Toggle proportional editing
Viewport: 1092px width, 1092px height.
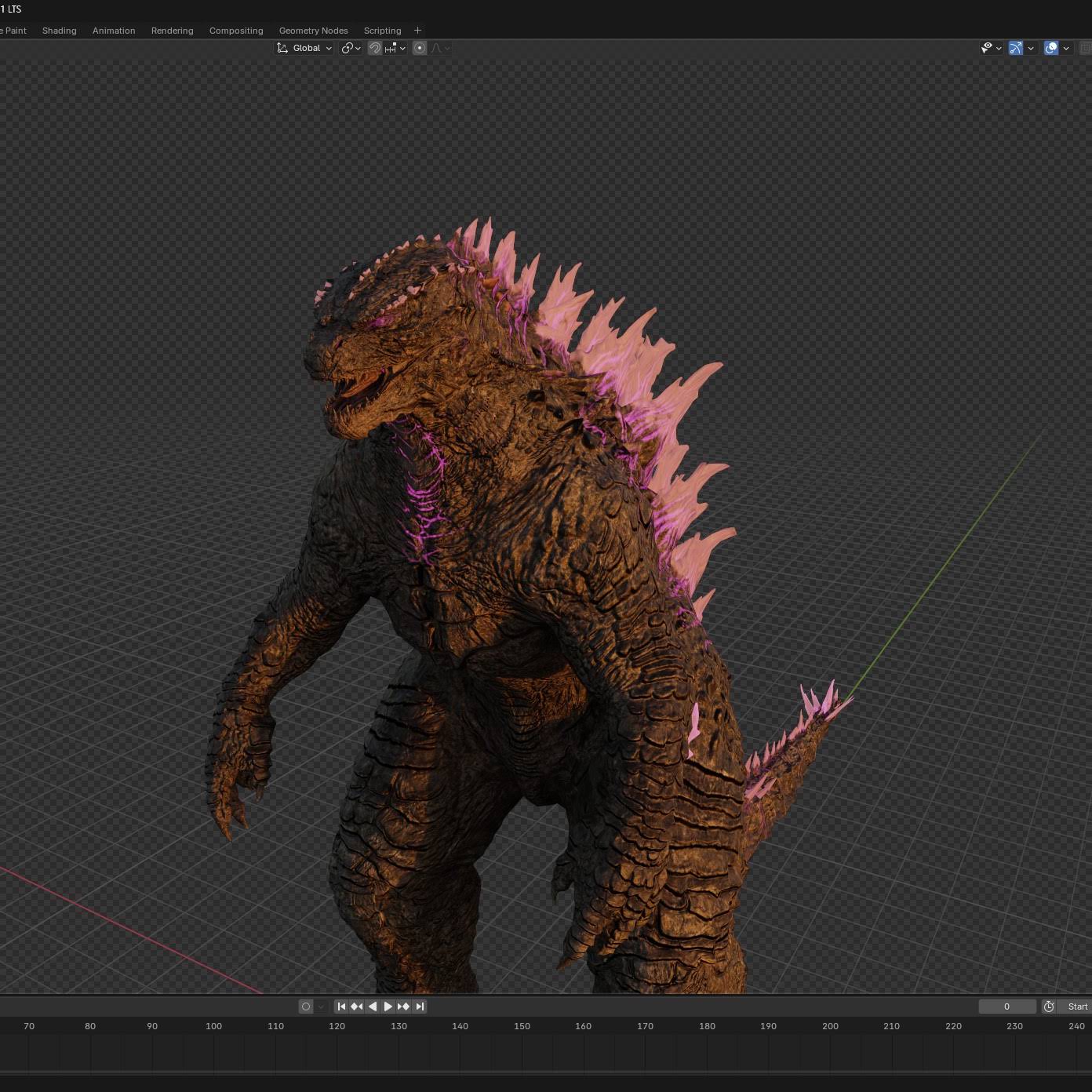(x=420, y=48)
